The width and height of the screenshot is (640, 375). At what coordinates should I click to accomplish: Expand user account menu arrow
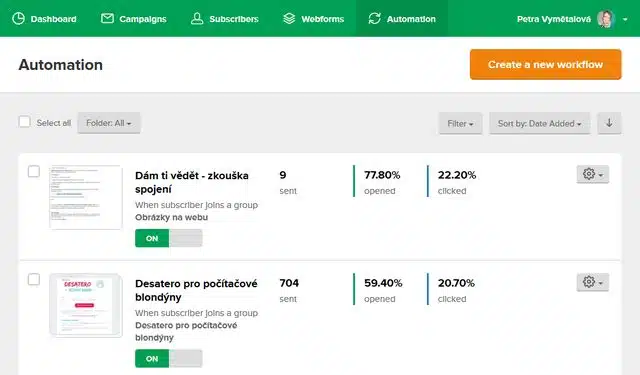coord(625,19)
